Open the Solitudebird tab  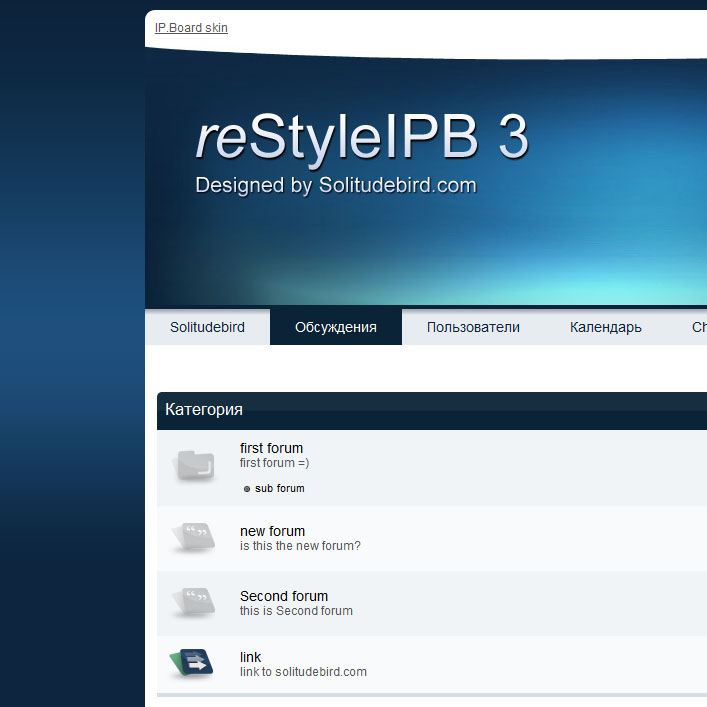pos(207,327)
